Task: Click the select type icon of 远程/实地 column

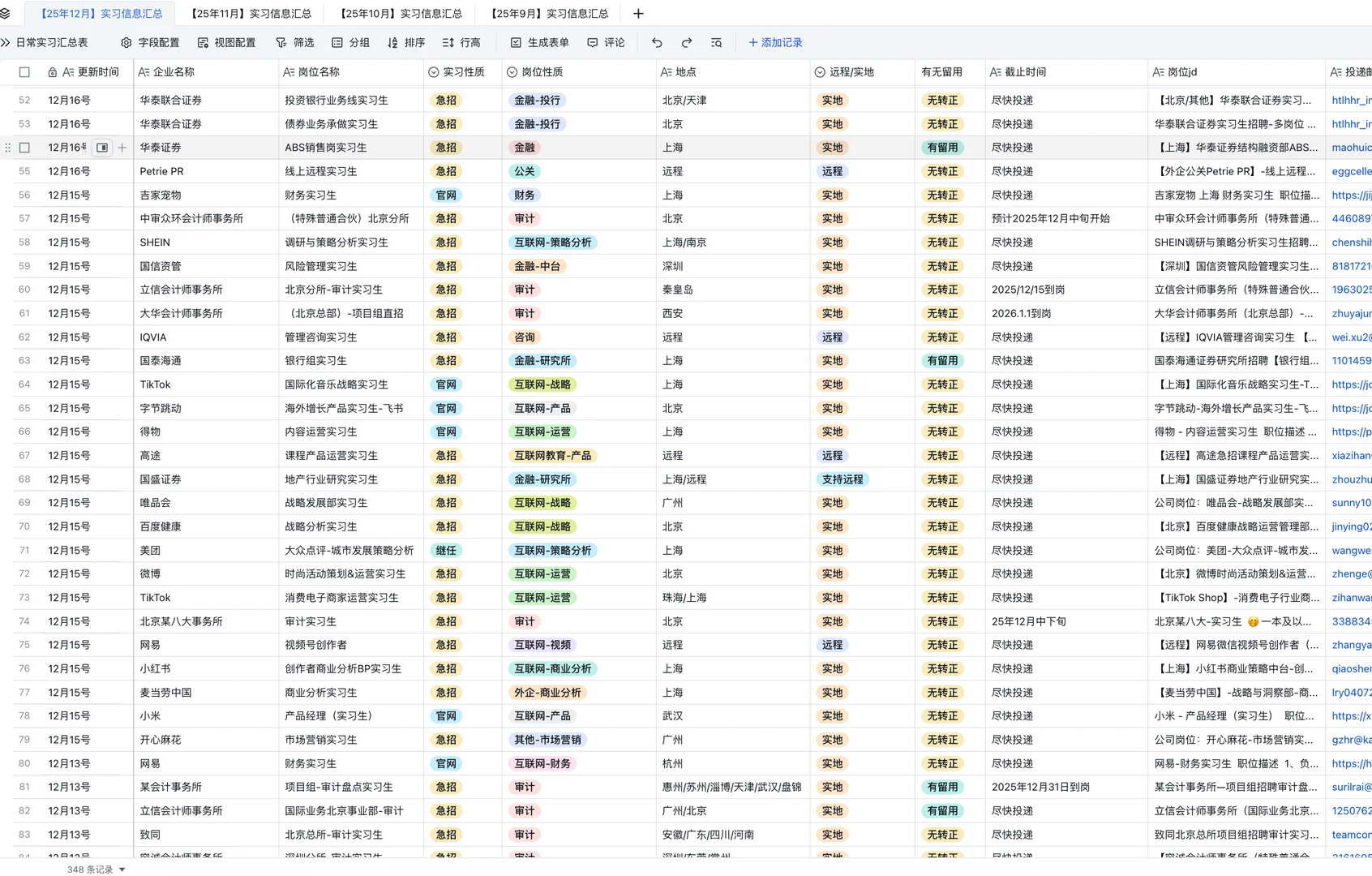Action: click(820, 72)
